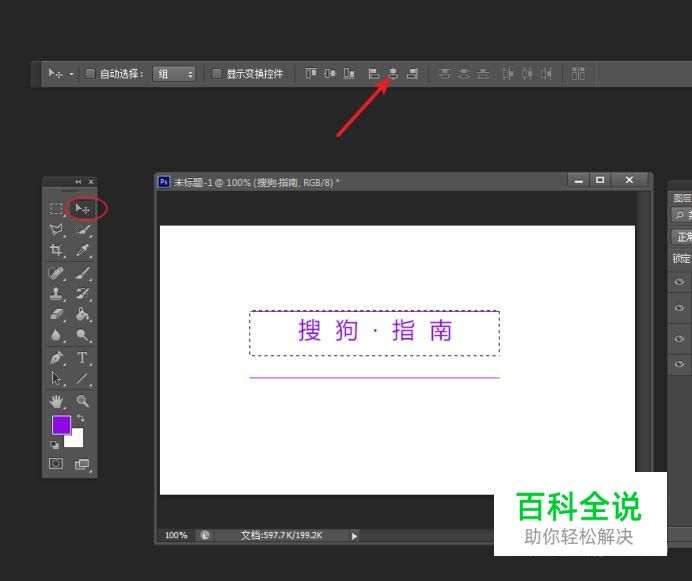Screen dimensions: 692x581
Task: Align top edges of layers
Action: (311, 73)
